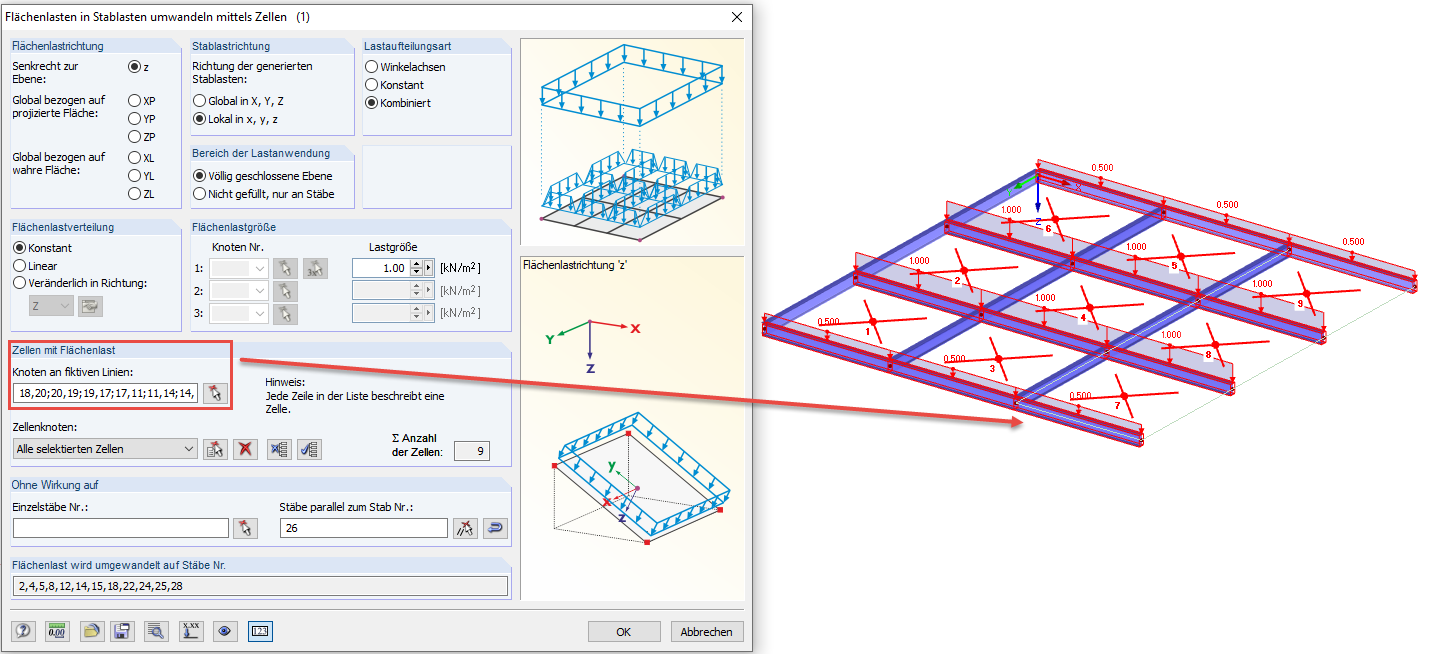Click the Flächenlastrichtung 'z' preview caption
Screen dimensions: 1448x654
(x=574, y=264)
